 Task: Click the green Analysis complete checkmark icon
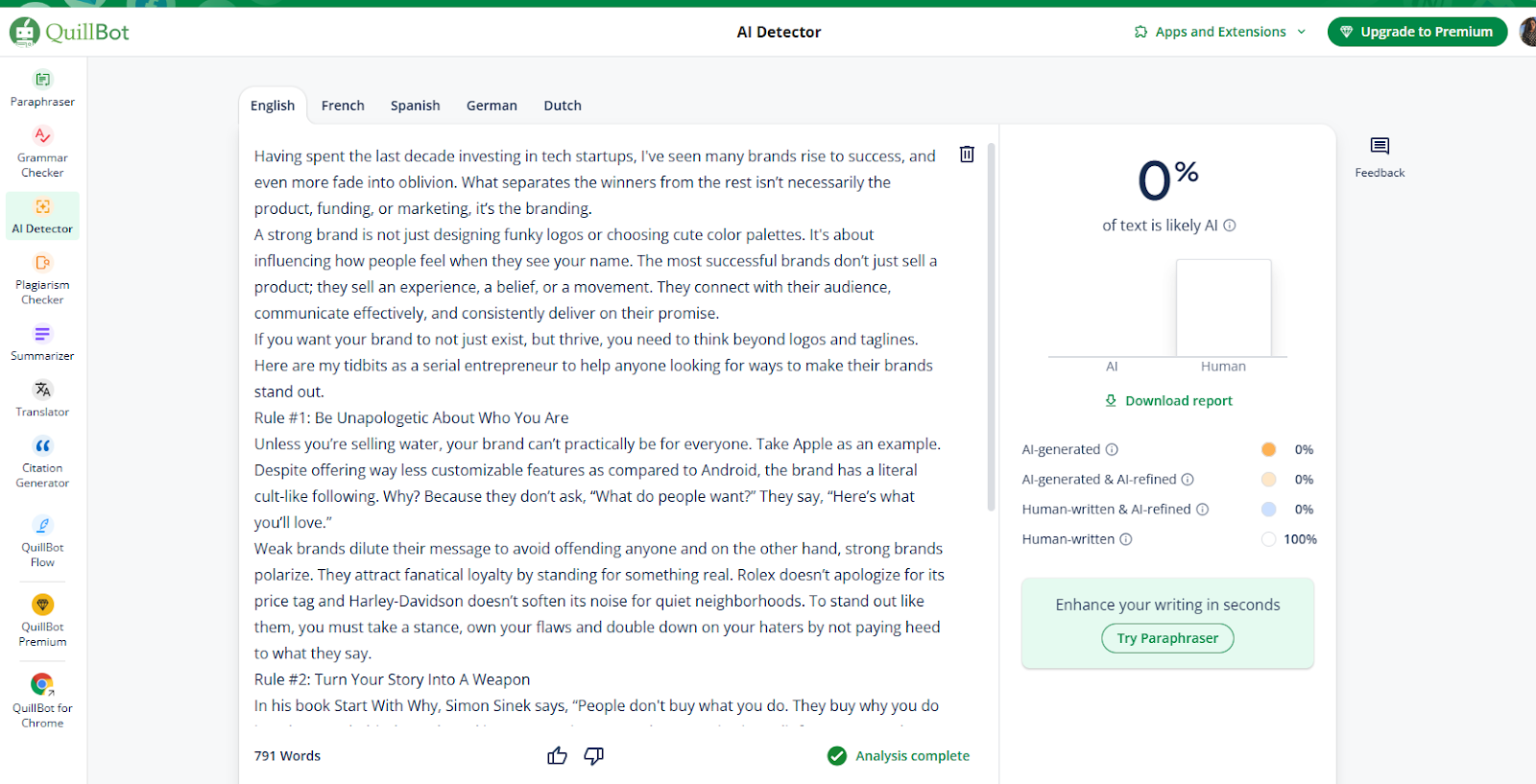pos(837,756)
